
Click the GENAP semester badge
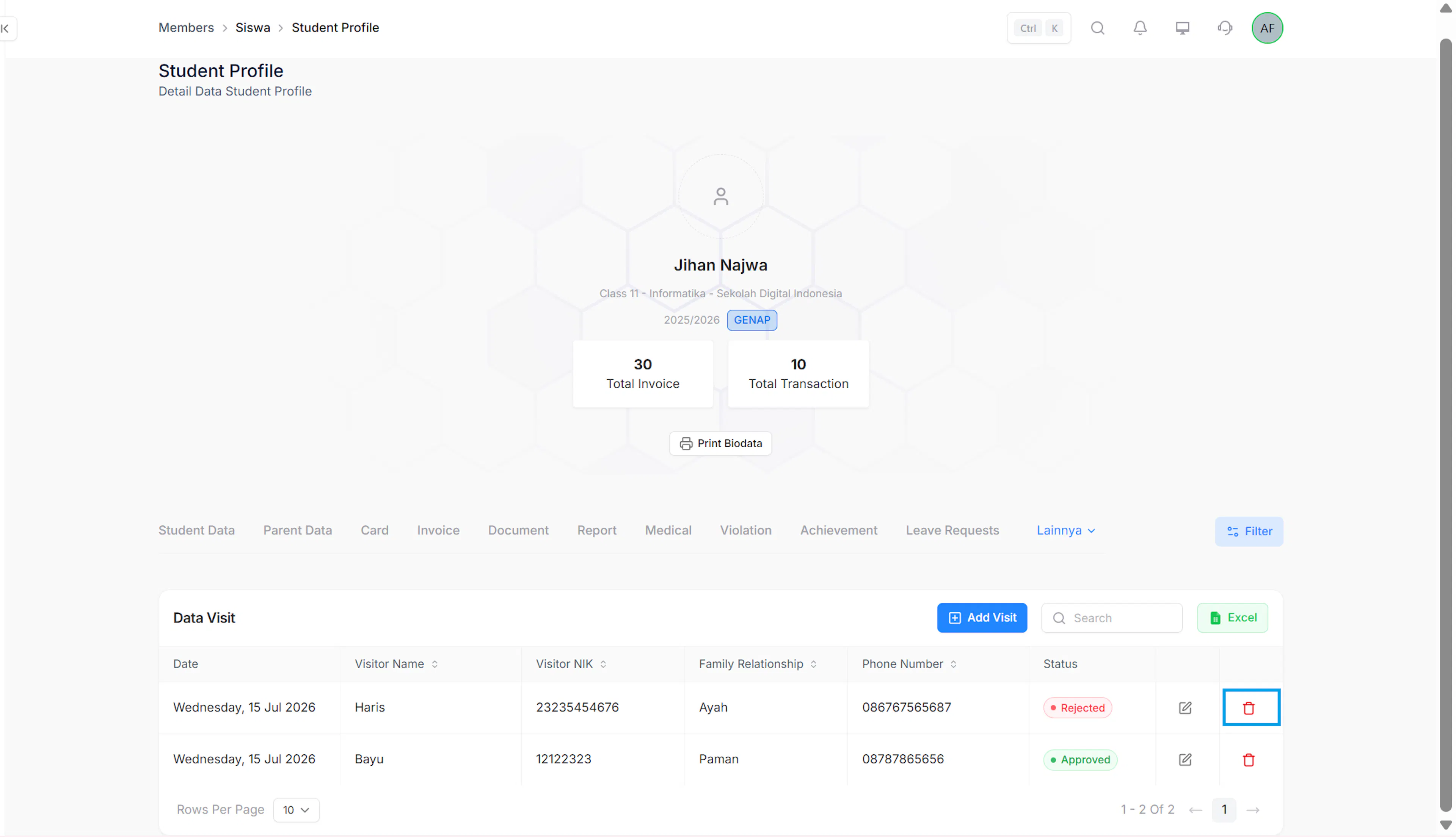(x=752, y=320)
